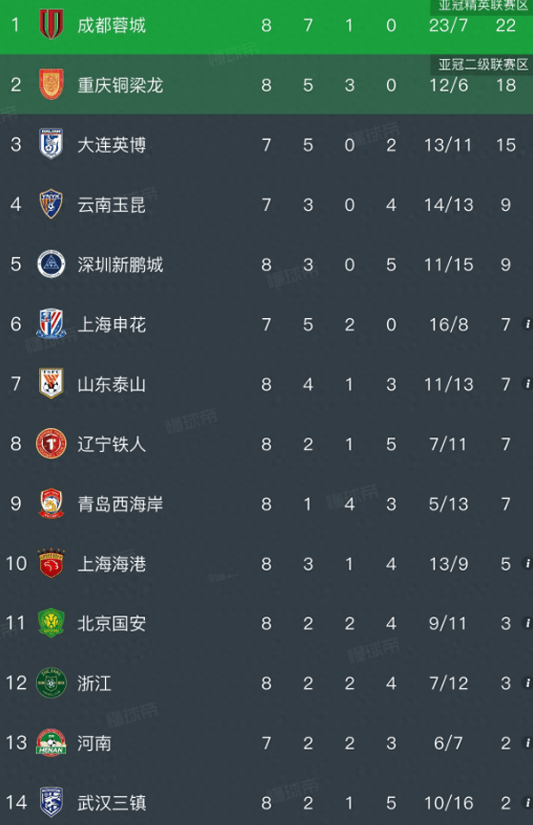The width and height of the screenshot is (533, 825).
Task: Select the 上海申花 team crest
Action: [x=51, y=324]
